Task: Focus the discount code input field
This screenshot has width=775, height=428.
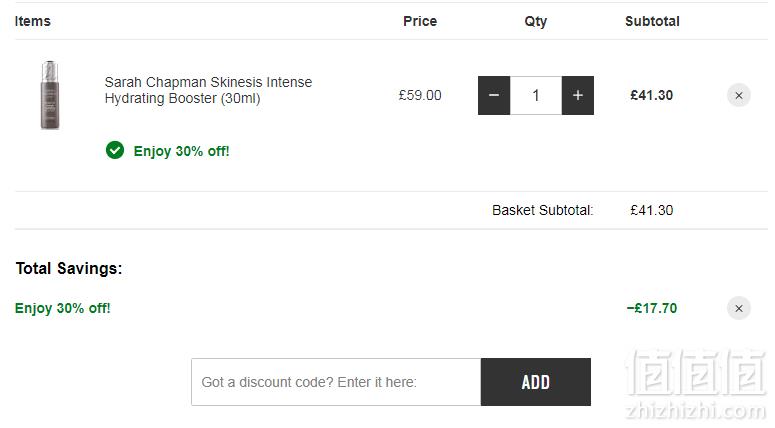Action: [336, 382]
